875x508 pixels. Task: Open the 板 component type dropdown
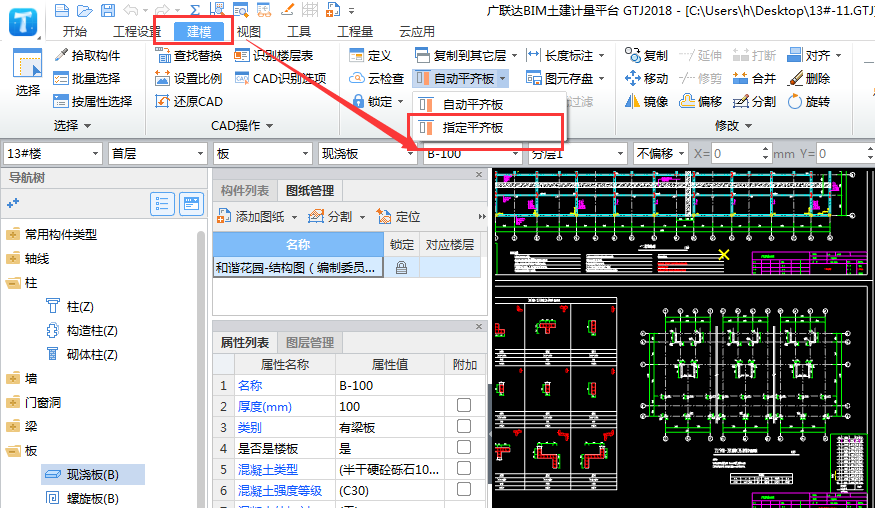point(262,154)
